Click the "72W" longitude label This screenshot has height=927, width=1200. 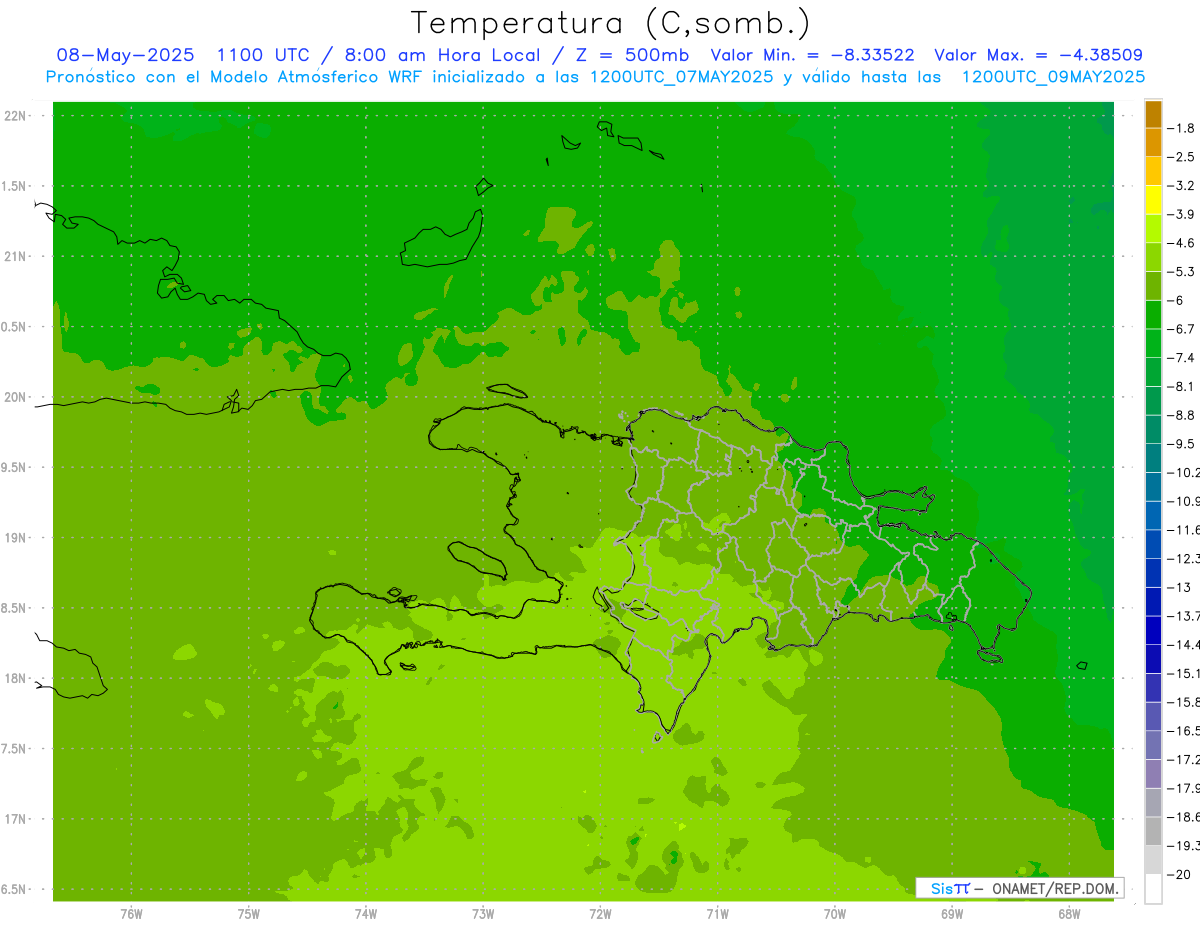click(600, 914)
